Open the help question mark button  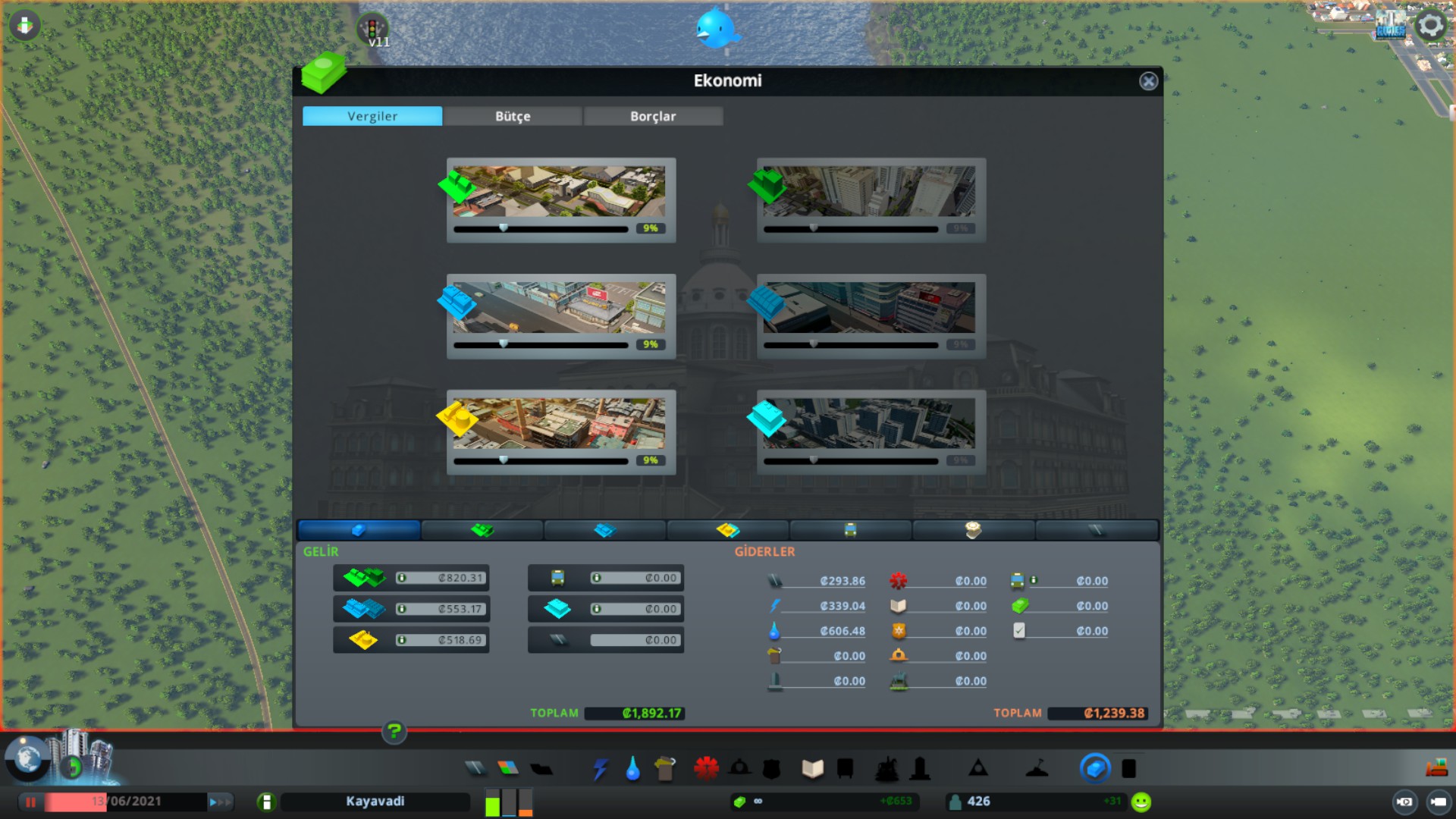pyautogui.click(x=394, y=732)
